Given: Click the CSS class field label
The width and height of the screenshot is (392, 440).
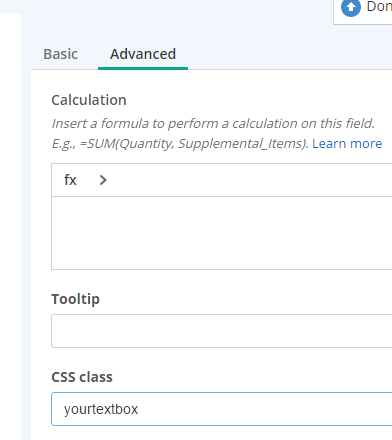Looking at the screenshot, I should click(x=82, y=377).
